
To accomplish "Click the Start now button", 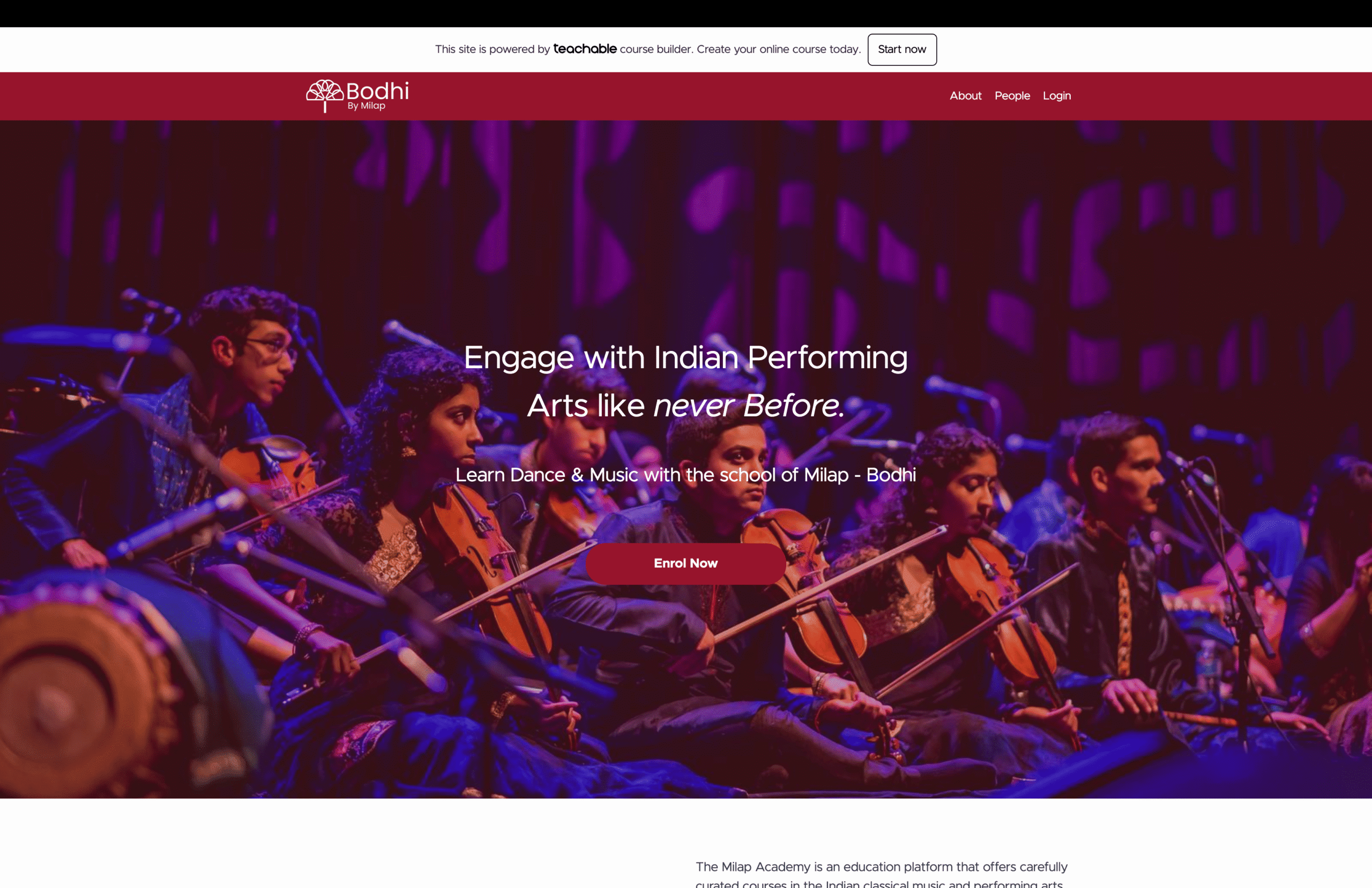I will [901, 50].
